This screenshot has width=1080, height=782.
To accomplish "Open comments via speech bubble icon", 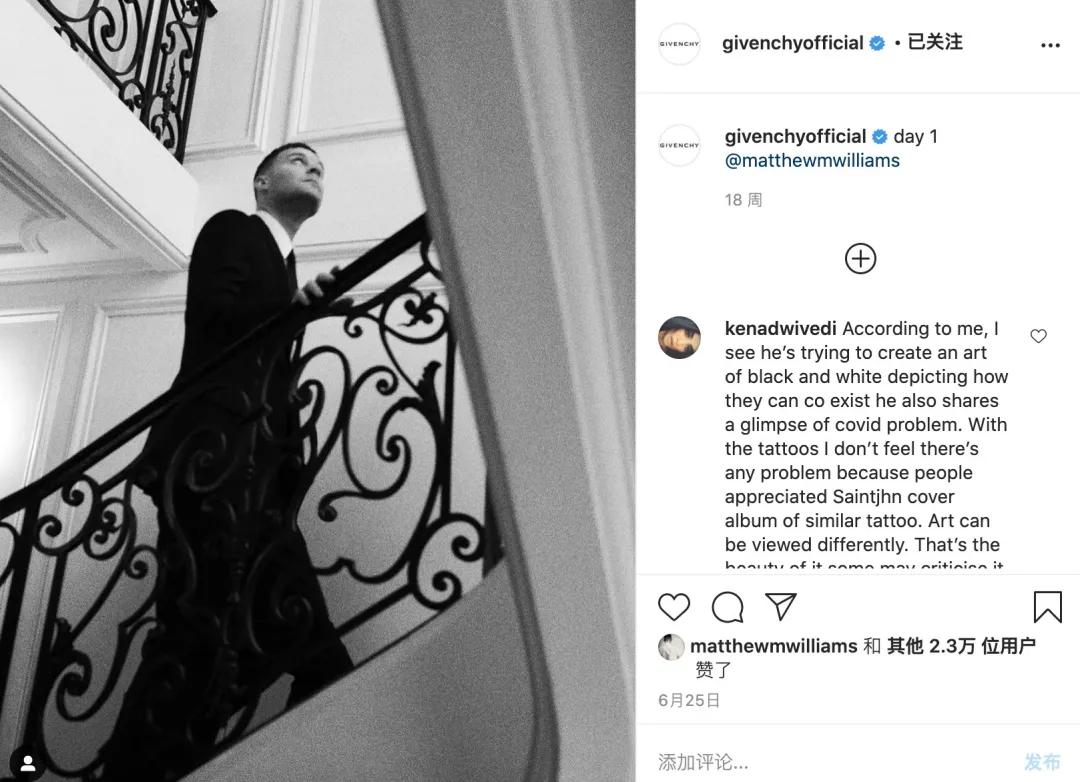I will click(727, 607).
